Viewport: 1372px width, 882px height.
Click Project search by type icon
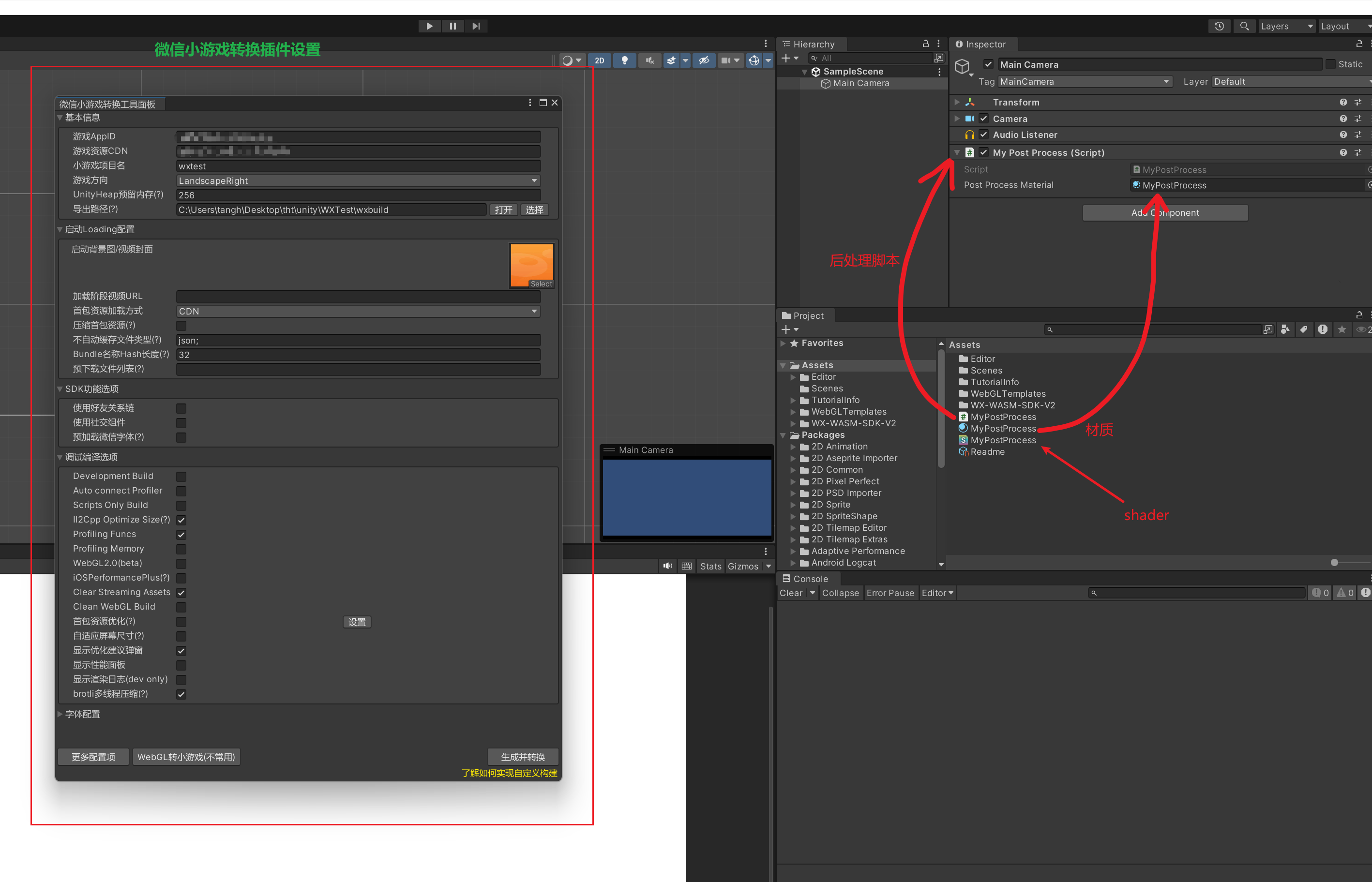[x=1285, y=330]
